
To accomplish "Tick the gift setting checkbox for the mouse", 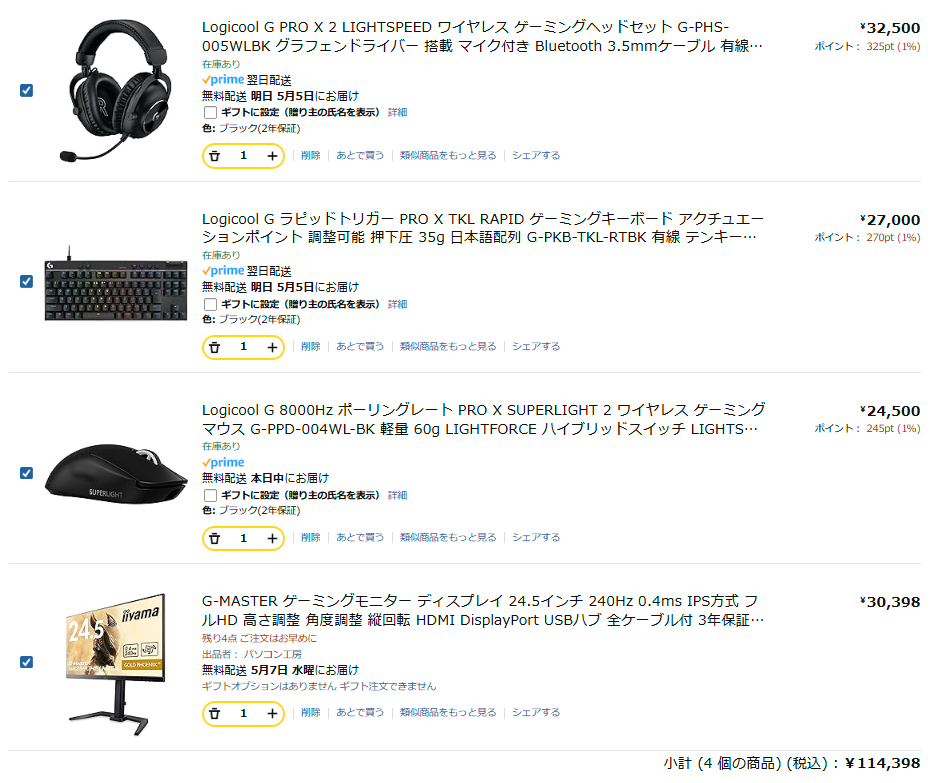I will click(x=210, y=495).
